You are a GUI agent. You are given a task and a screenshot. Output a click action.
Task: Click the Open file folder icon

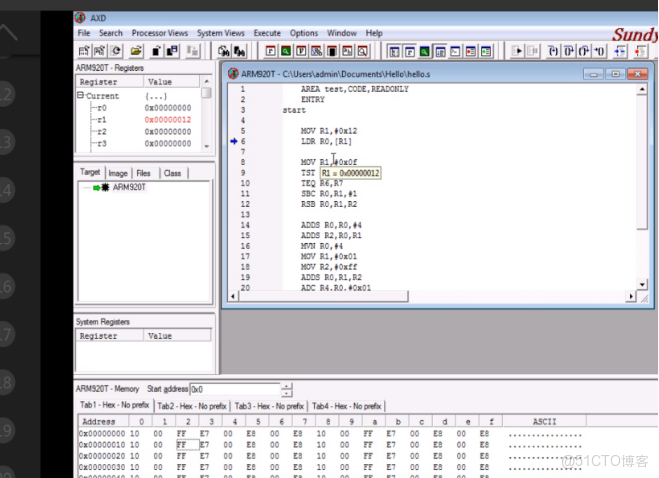coord(136,50)
